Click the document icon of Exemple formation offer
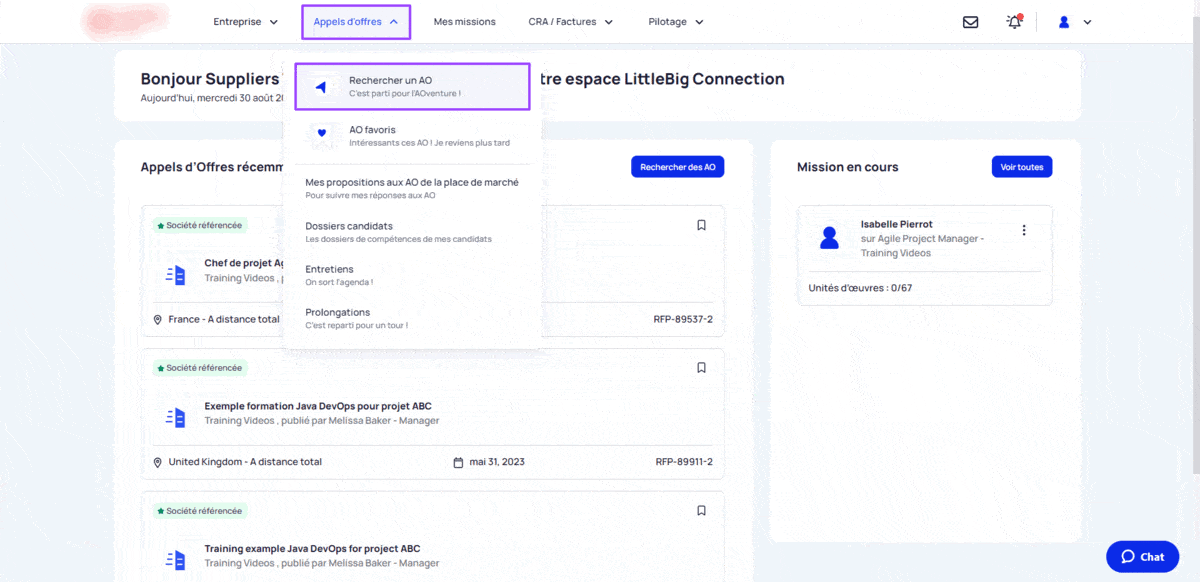The width and height of the screenshot is (1200, 582). 176,417
